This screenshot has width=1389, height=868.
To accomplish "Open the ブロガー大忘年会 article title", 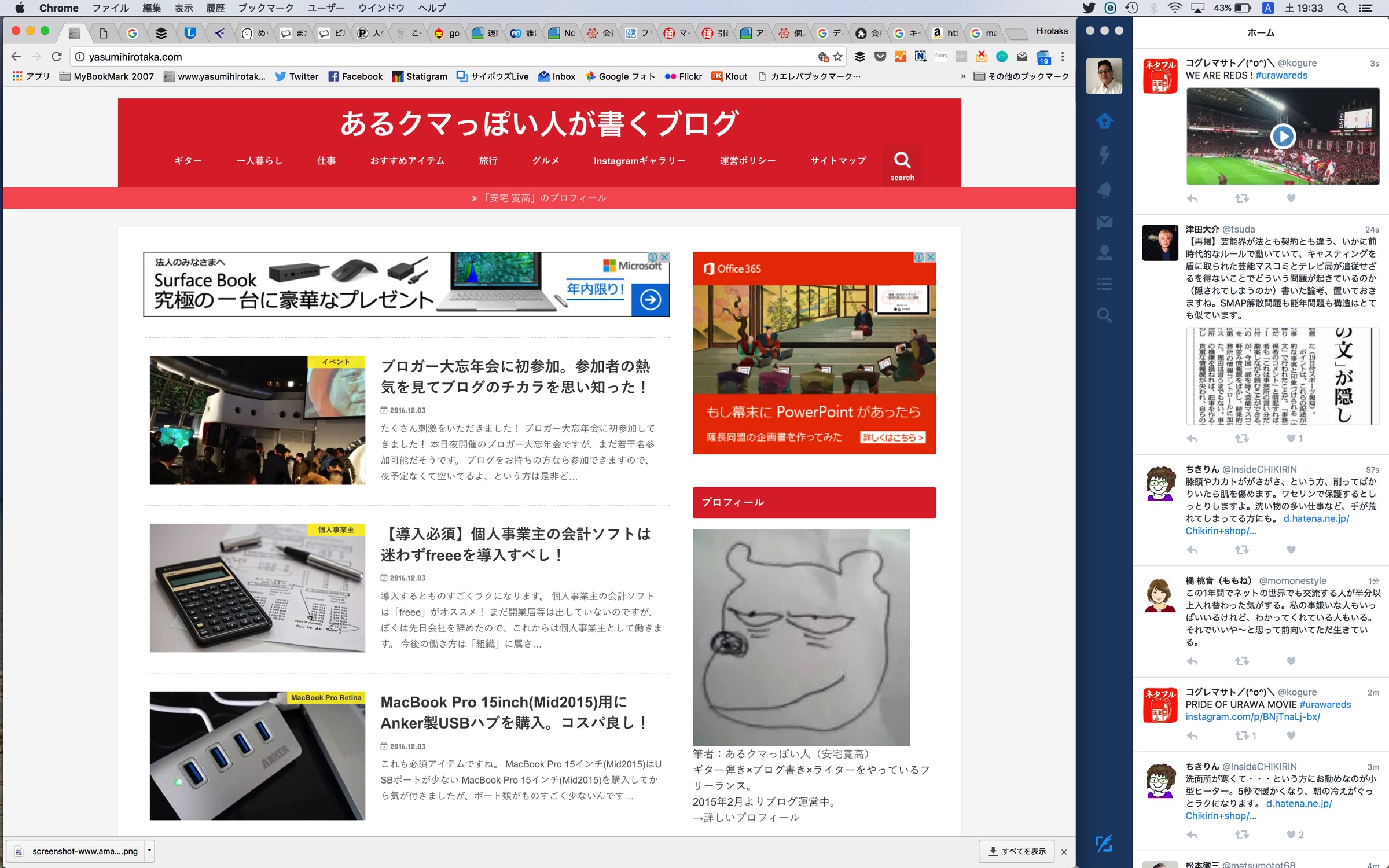I will [515, 377].
